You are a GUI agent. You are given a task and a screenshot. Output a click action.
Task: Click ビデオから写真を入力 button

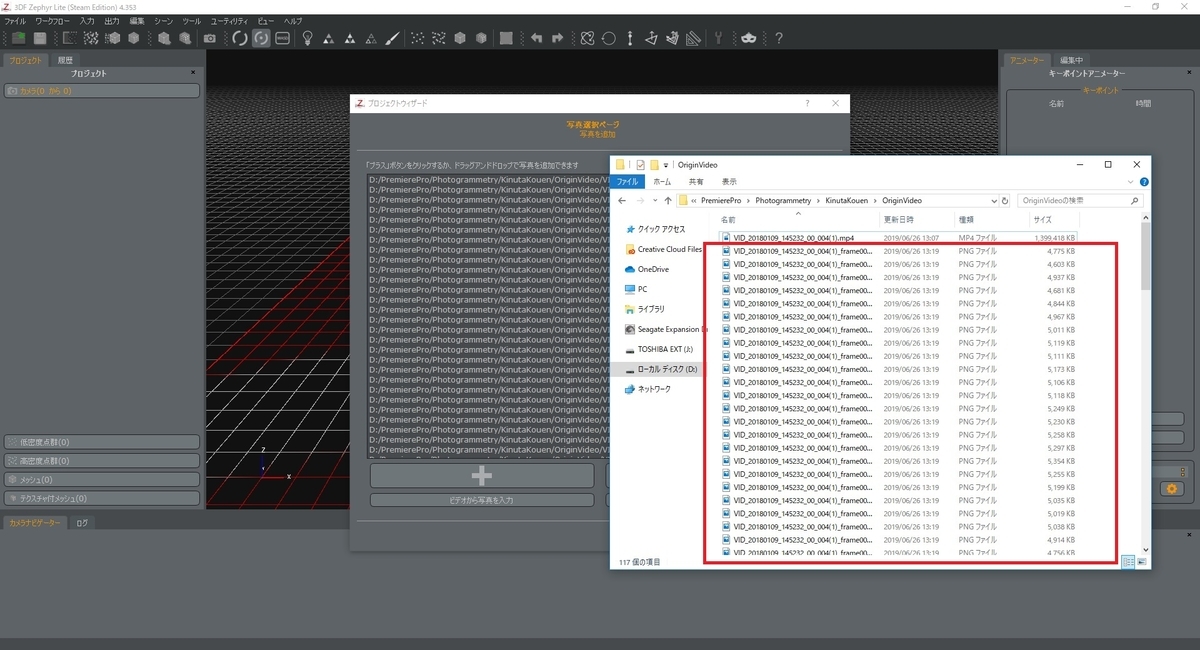[482, 499]
